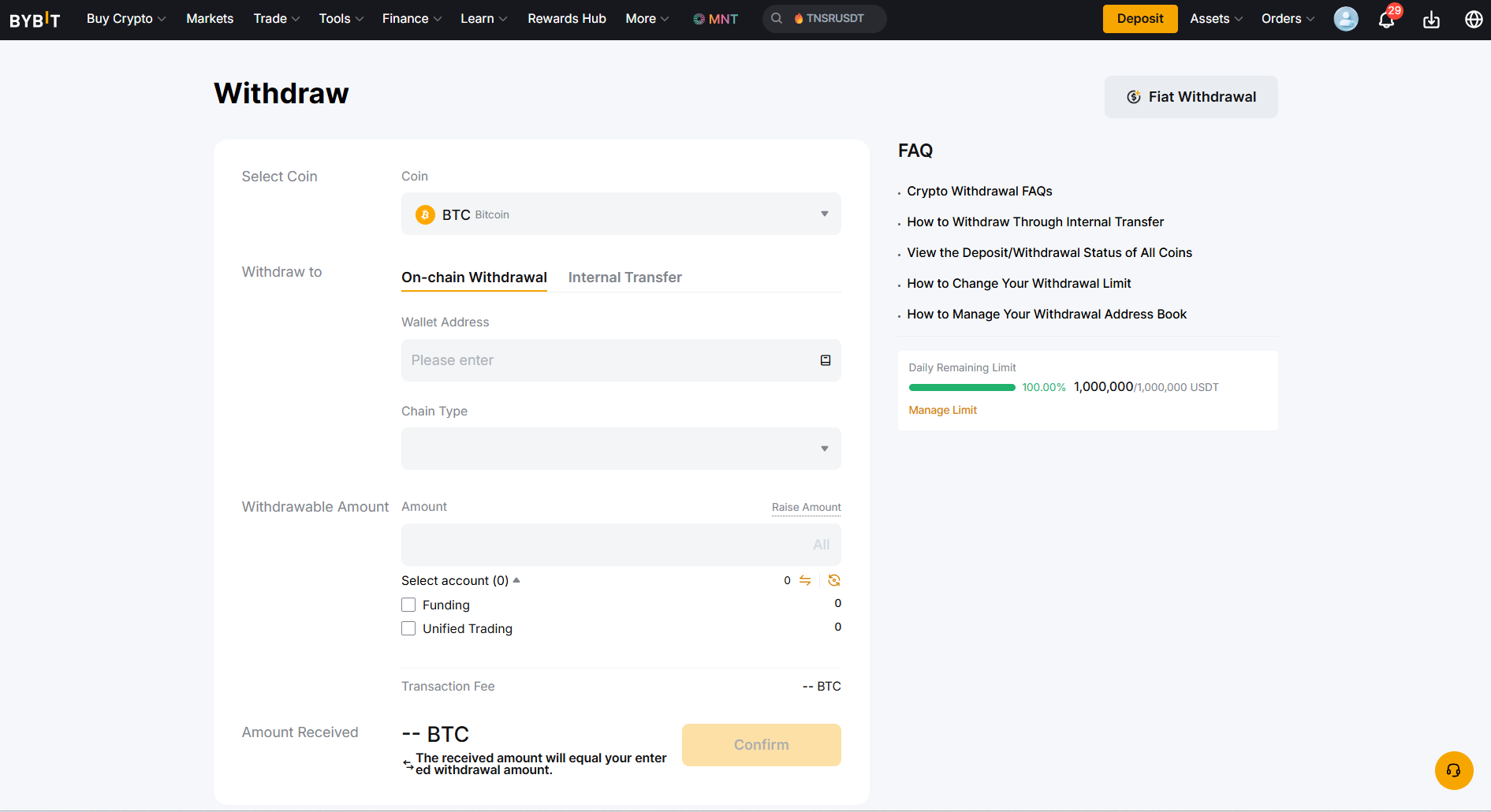Viewport: 1491px width, 812px height.
Task: Open the Manage Limit link
Action: pyautogui.click(x=942, y=410)
